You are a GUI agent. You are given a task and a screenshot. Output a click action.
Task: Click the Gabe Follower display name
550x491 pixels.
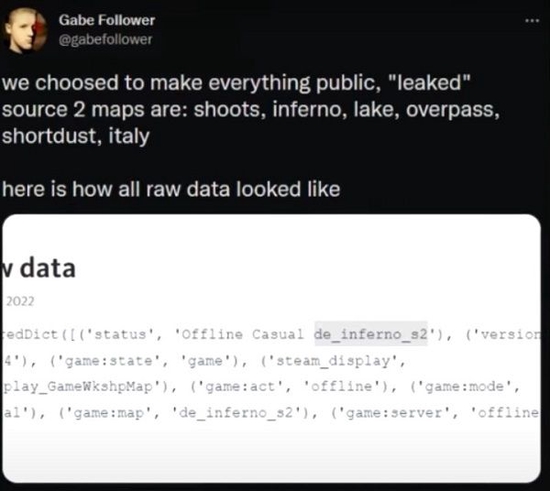pos(107,20)
